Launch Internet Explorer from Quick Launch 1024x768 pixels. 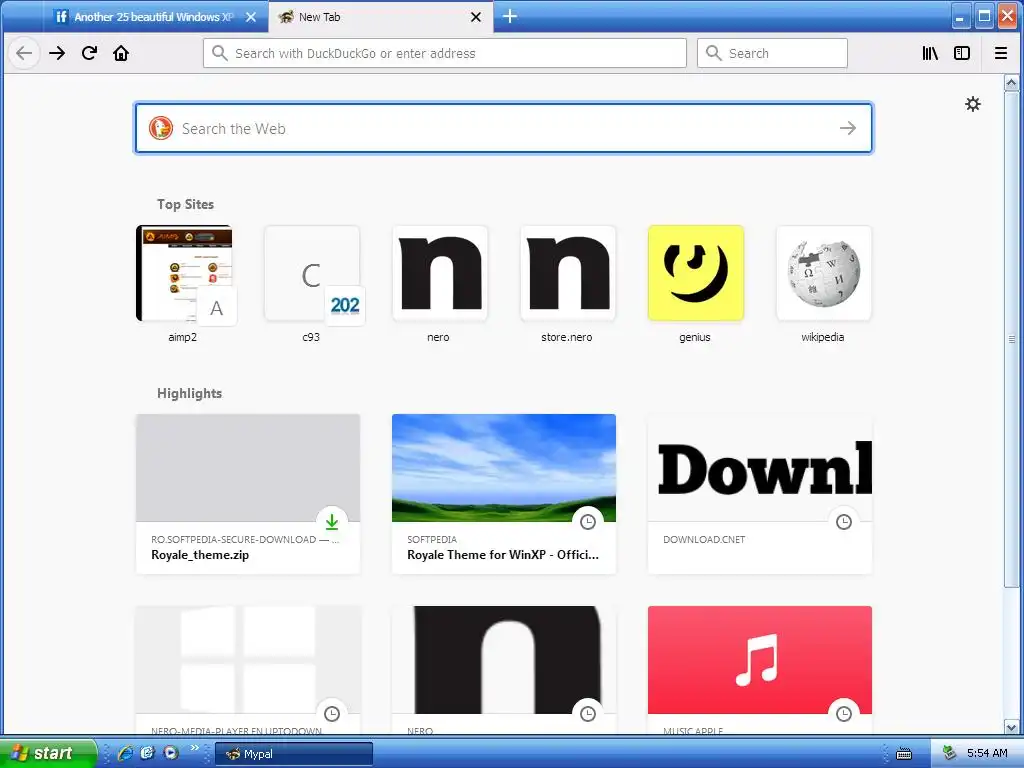click(x=125, y=753)
